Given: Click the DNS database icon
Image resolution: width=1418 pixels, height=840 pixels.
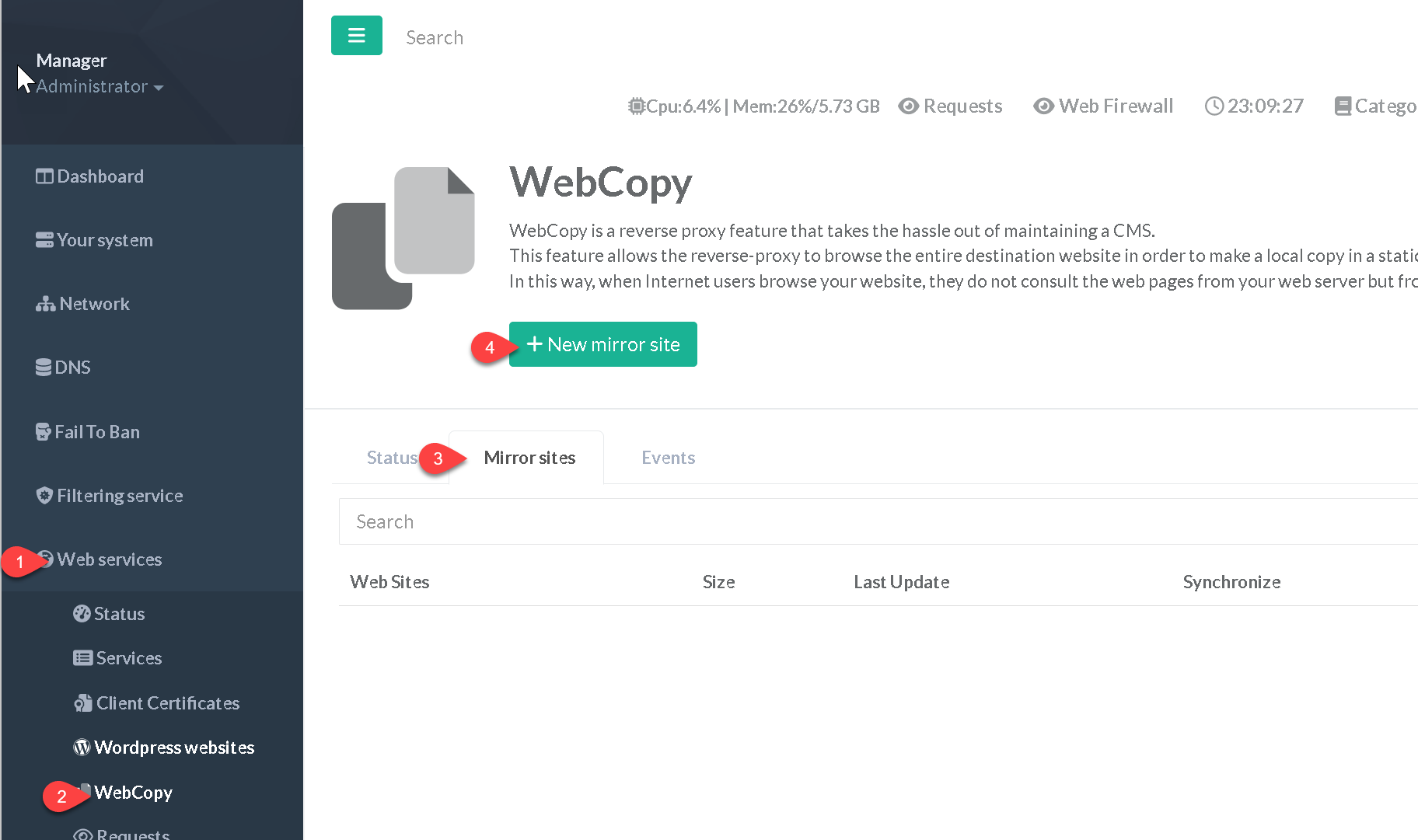Looking at the screenshot, I should 44,368.
